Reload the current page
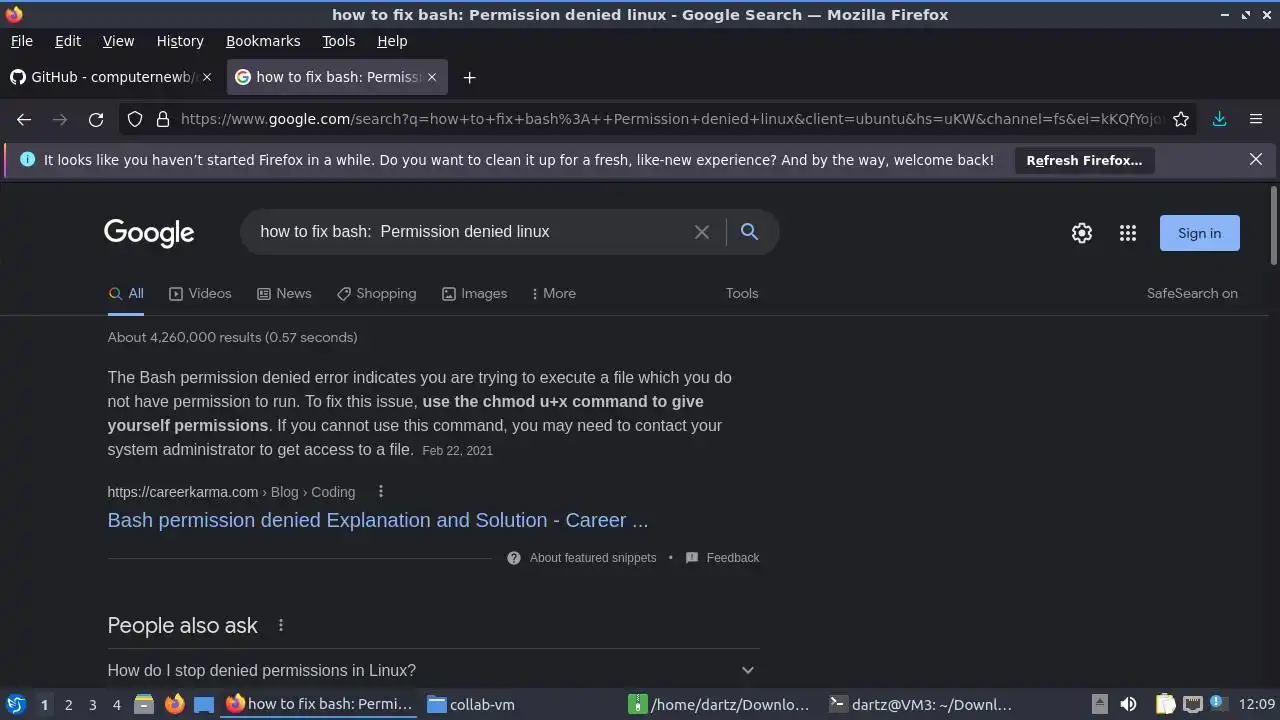 pyautogui.click(x=96, y=119)
